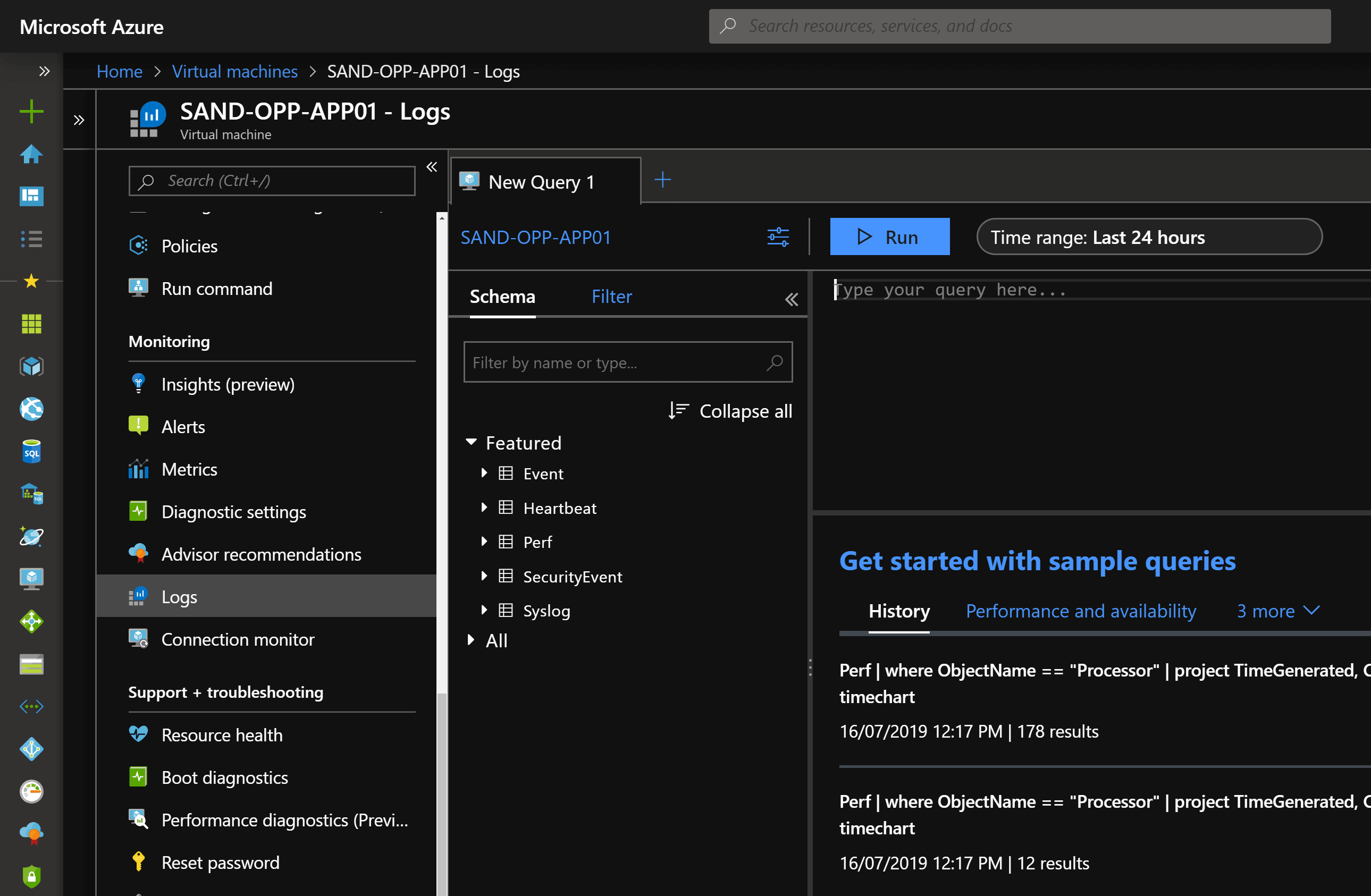Open All services list icon

tap(31, 239)
